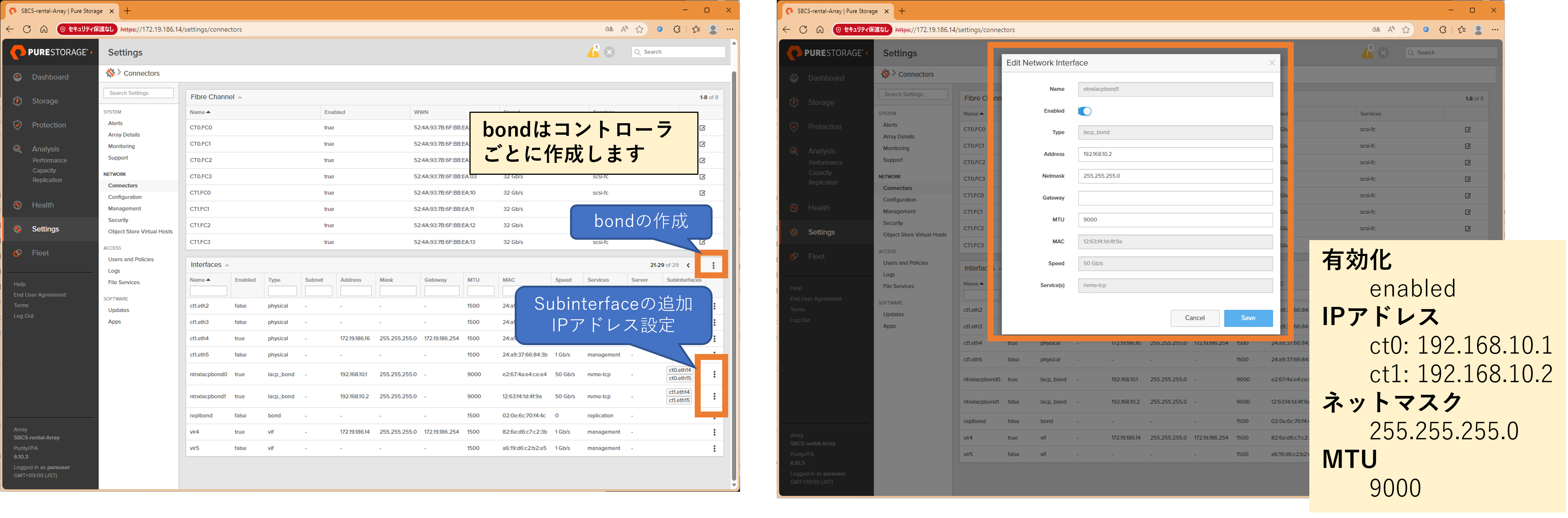Collapse the Fibre Channel section
The height and width of the screenshot is (518, 1568).
click(240, 97)
